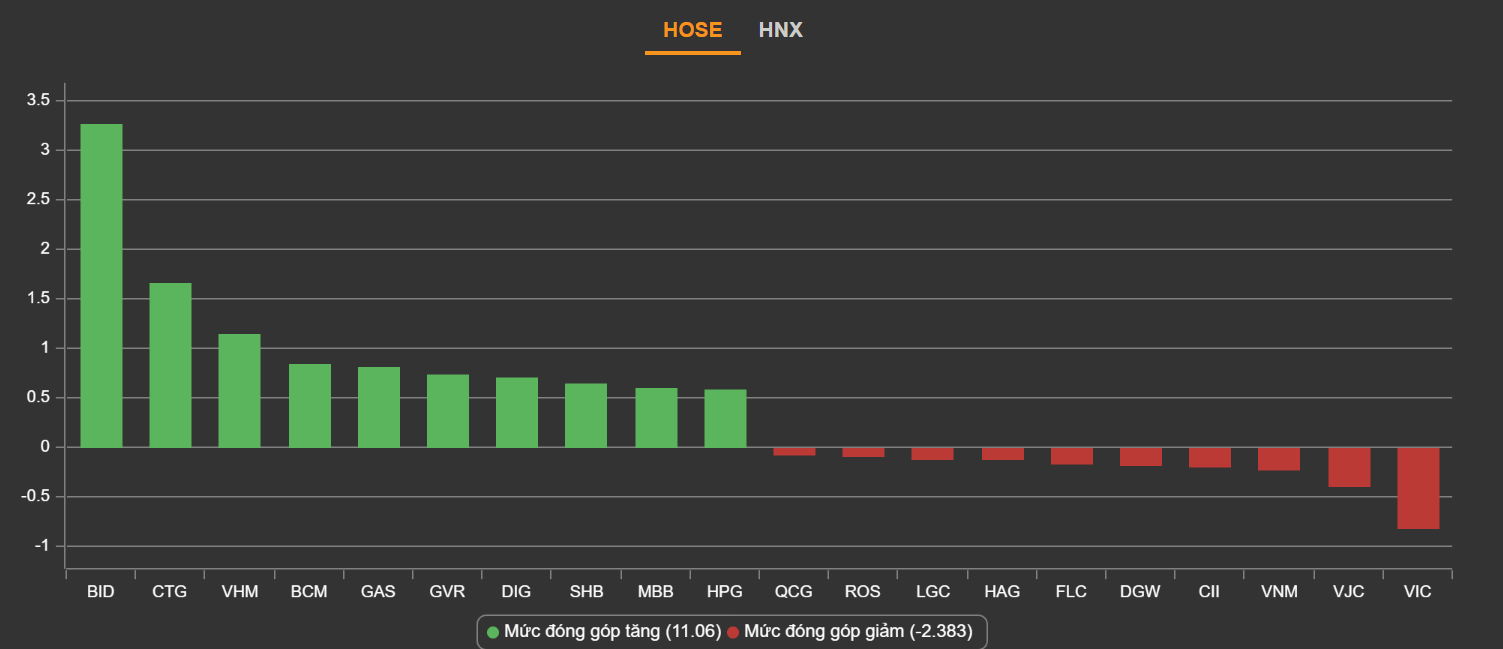Toggle the 'Mức đóng góp giảm' legend series
Image resolution: width=1503 pixels, height=649 pixels.
pyautogui.click(x=857, y=632)
